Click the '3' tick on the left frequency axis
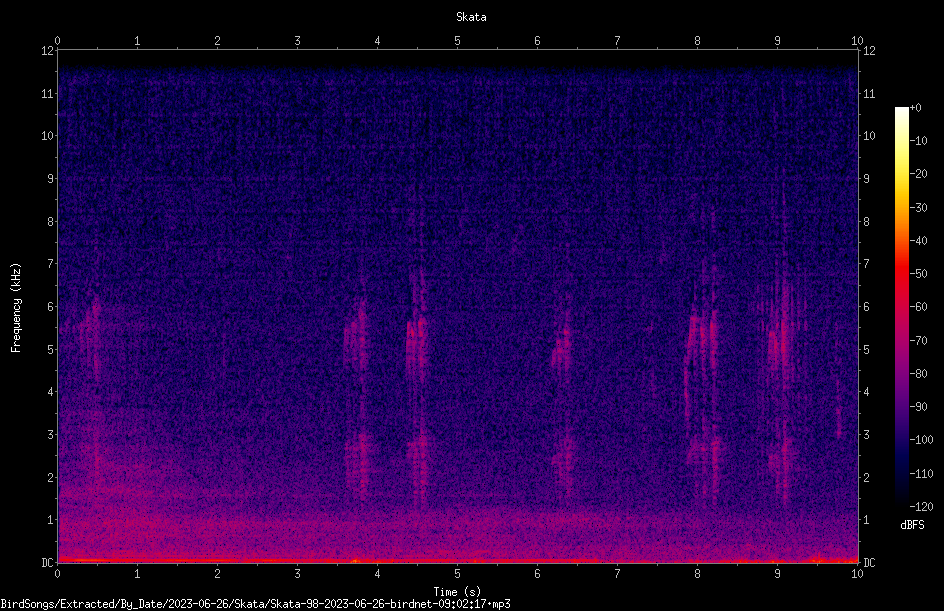Screen dimensions: 944x611 pyautogui.click(x=51, y=435)
